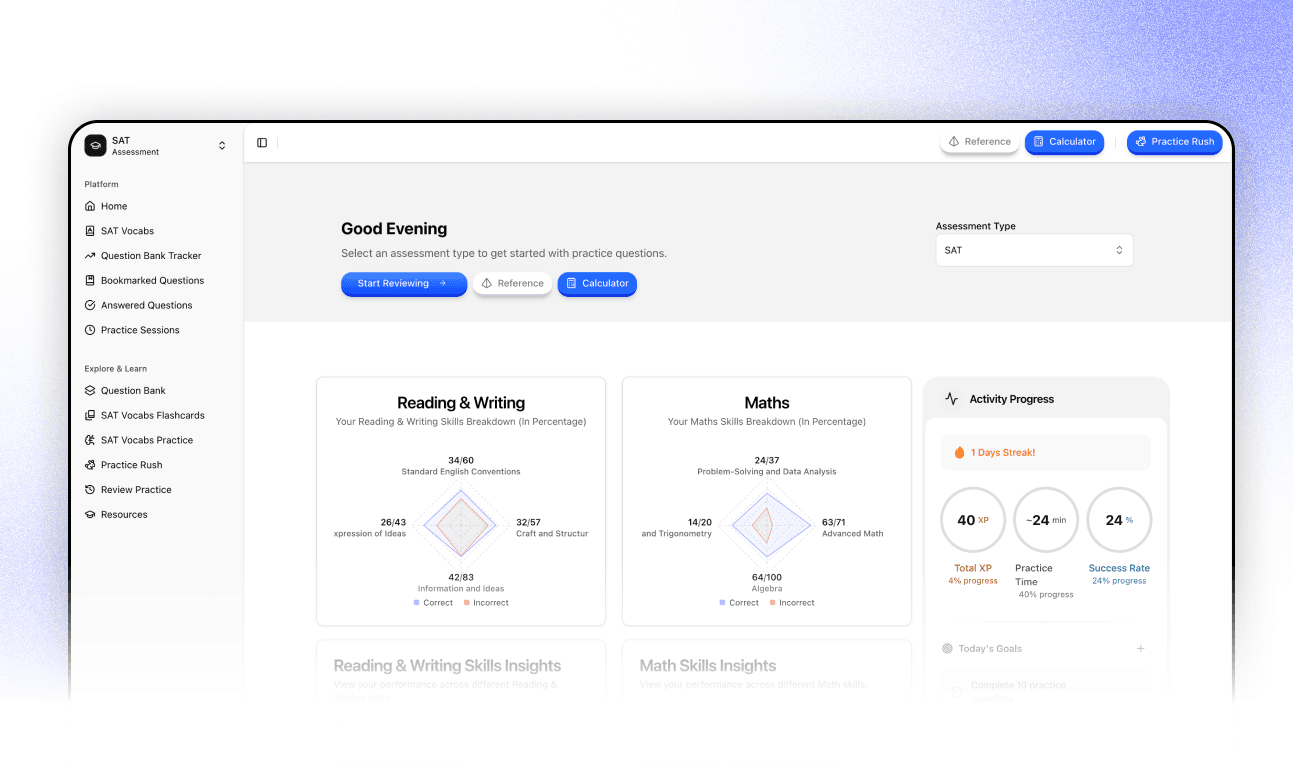Screen dimensions: 1293x771
Task: Click the Question Bank layers icon
Action: [x=90, y=391]
